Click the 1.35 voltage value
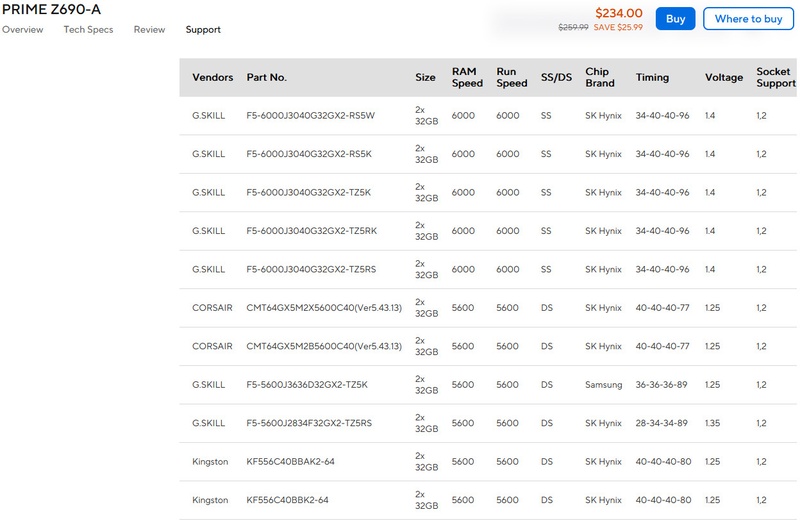Screen dimensions: 800x521 point(712,423)
